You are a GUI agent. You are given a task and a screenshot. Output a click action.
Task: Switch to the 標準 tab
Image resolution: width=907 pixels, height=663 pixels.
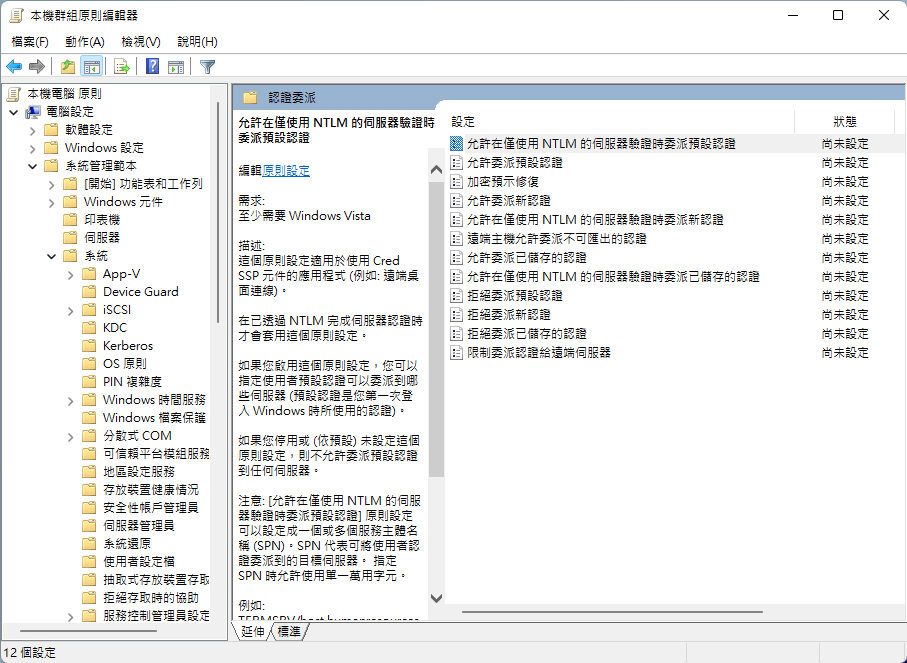[289, 632]
